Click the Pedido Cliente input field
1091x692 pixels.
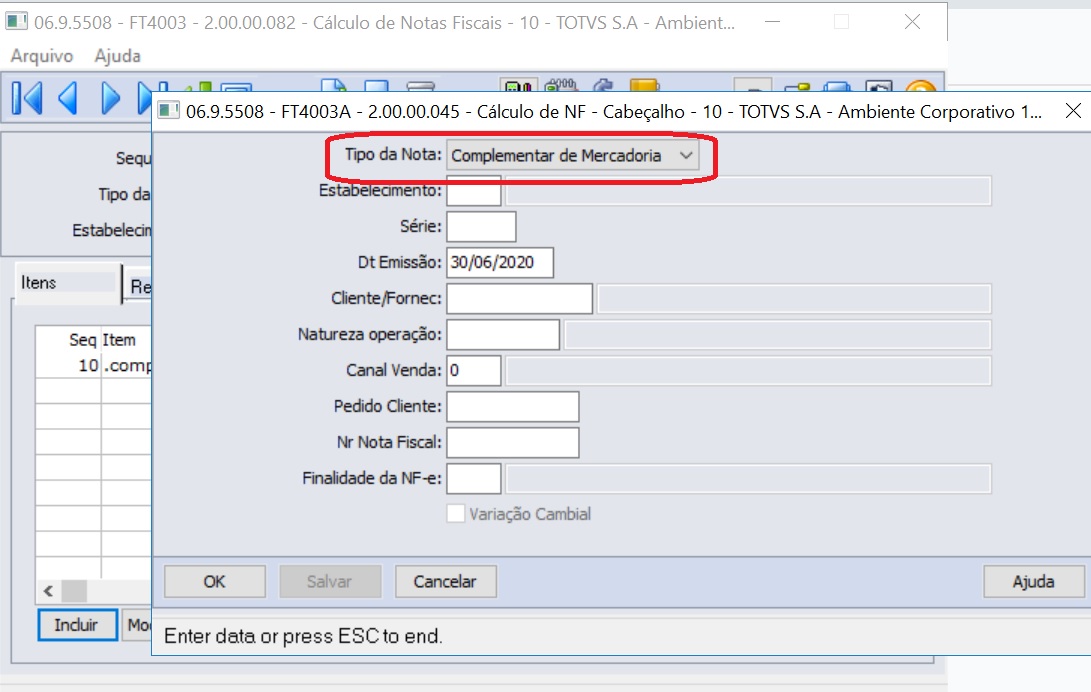pyautogui.click(x=513, y=407)
